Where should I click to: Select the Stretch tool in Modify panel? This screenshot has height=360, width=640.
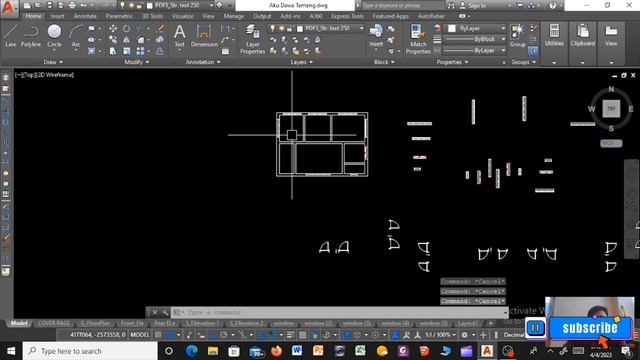click(113, 51)
